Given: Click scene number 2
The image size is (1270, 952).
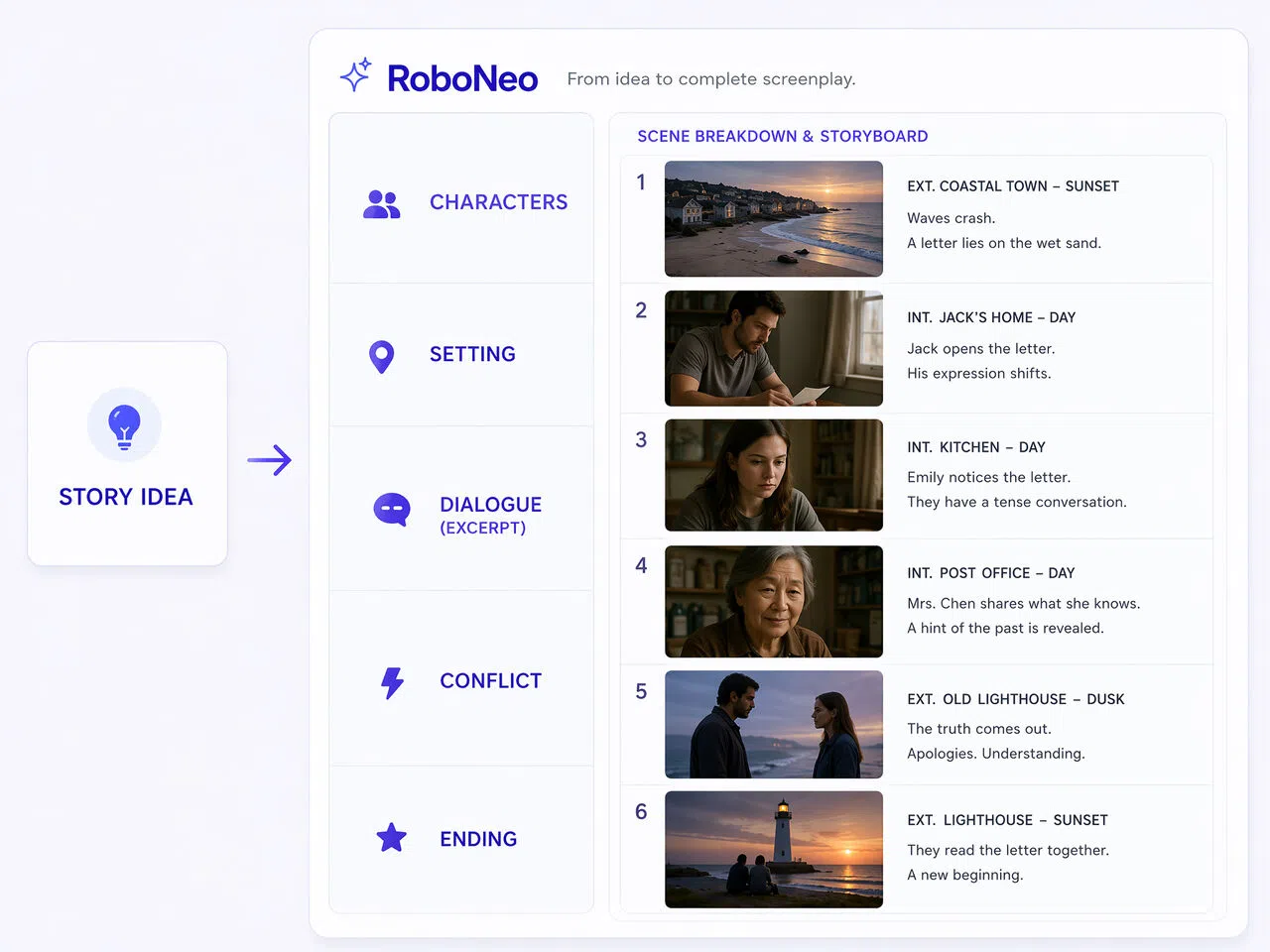Looking at the screenshot, I should 641,310.
